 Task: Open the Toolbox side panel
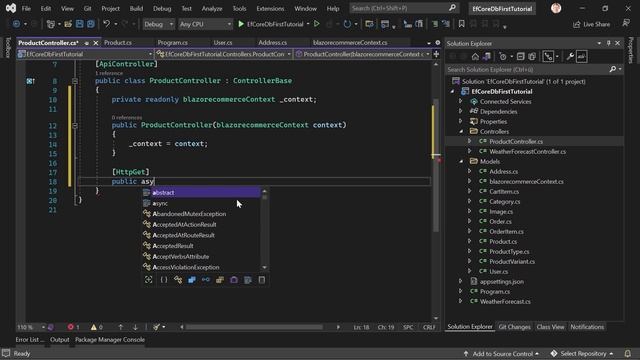click(8, 47)
